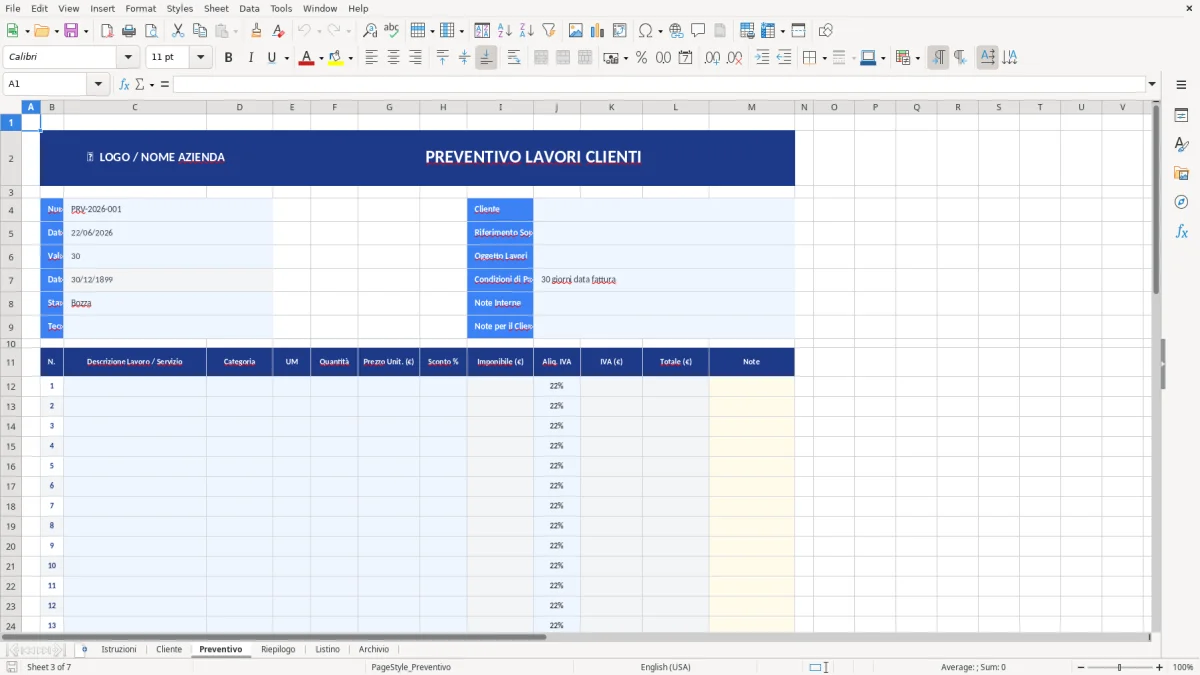
Task: Open the Data menu
Action: coord(249,8)
